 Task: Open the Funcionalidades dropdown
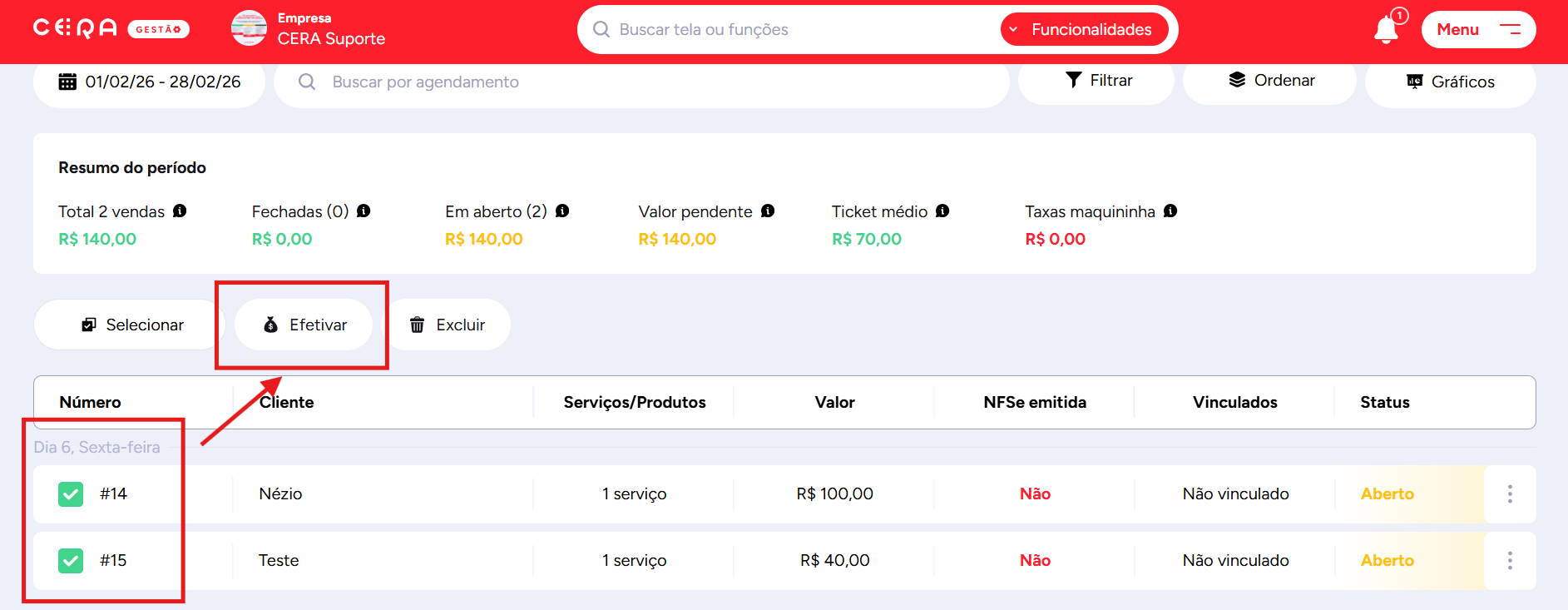(1083, 30)
